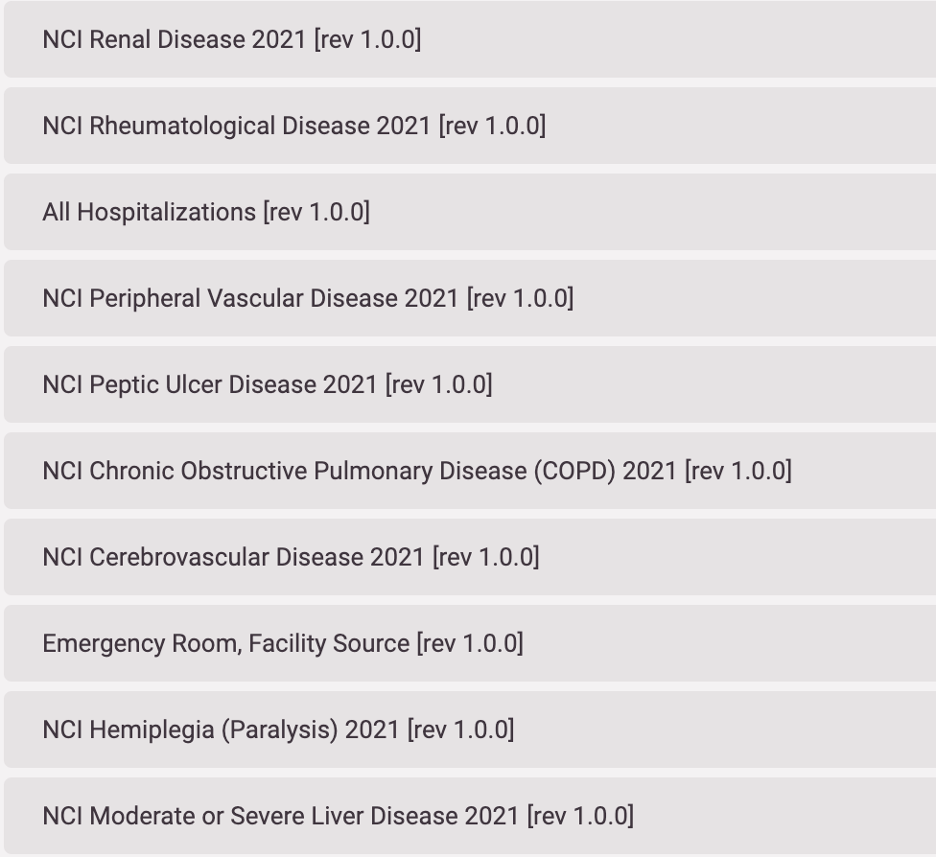Click revision tag on Liver Disease row
The image size is (936, 858).
pos(581,816)
